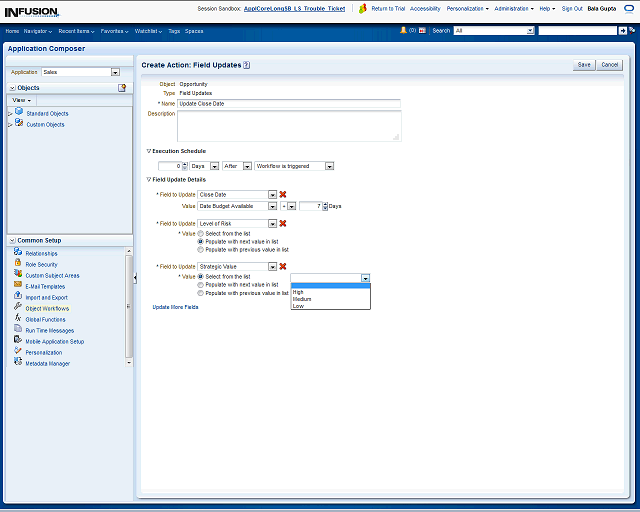Click the Update More Fields link

(175, 307)
